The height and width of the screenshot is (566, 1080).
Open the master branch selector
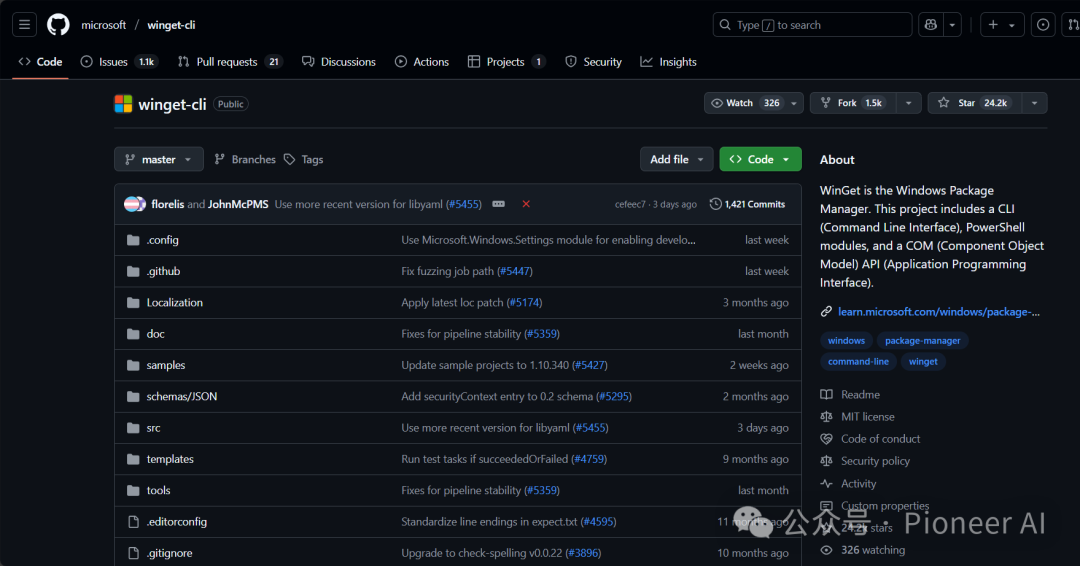pyautogui.click(x=158, y=159)
